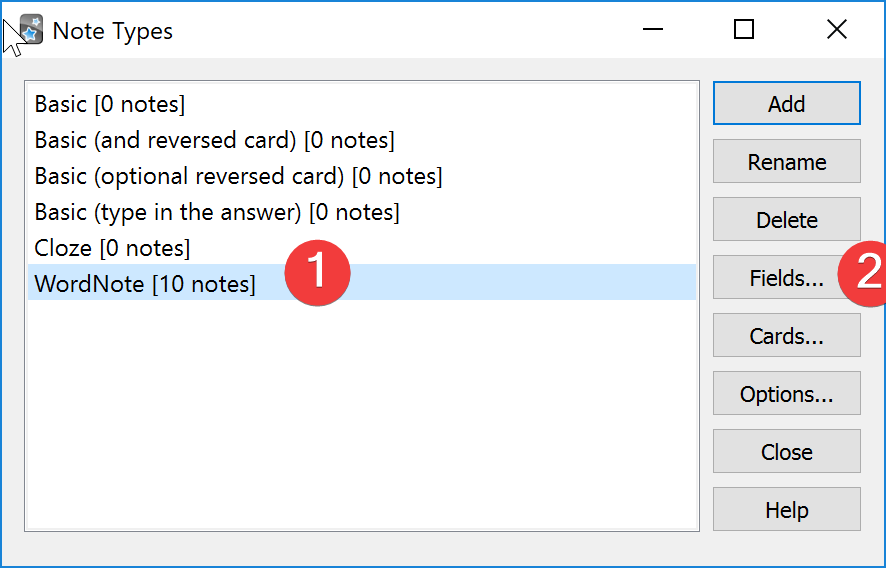Select the Cloze note type
This screenshot has width=886, height=568.
pyautogui.click(x=362, y=248)
